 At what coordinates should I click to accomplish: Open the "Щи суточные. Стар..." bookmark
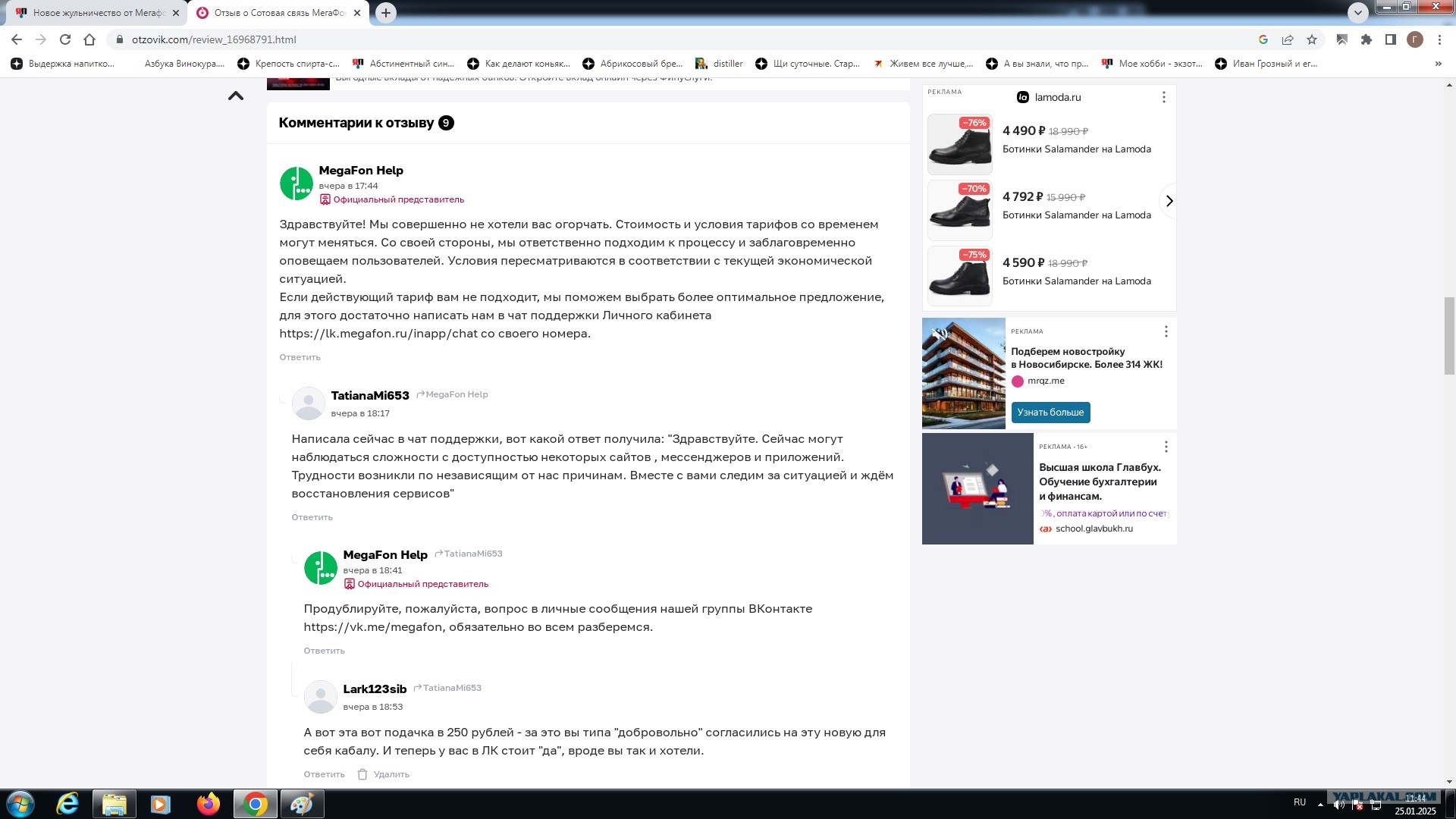point(808,64)
